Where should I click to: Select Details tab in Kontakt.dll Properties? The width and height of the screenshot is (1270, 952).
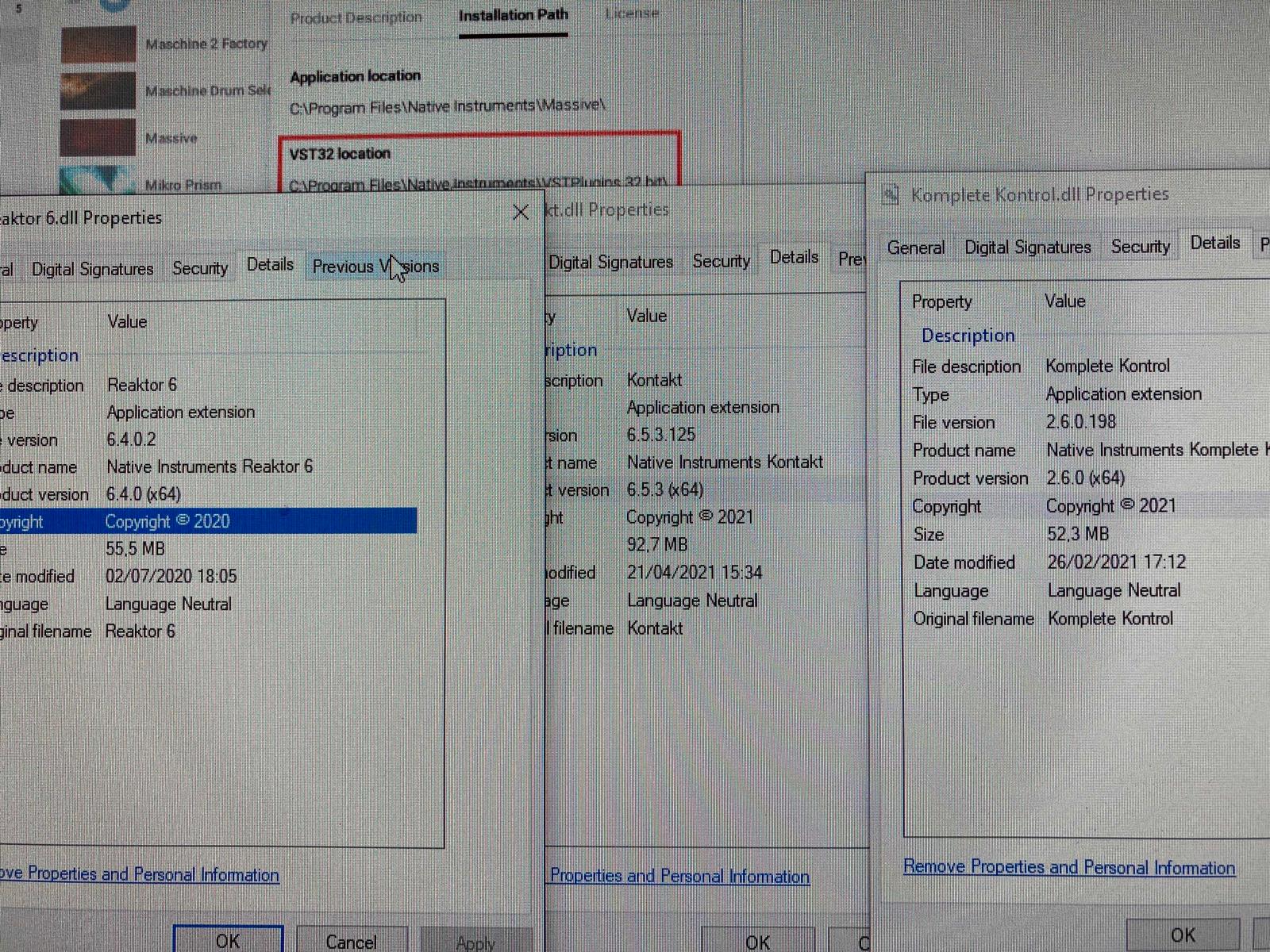coord(794,257)
